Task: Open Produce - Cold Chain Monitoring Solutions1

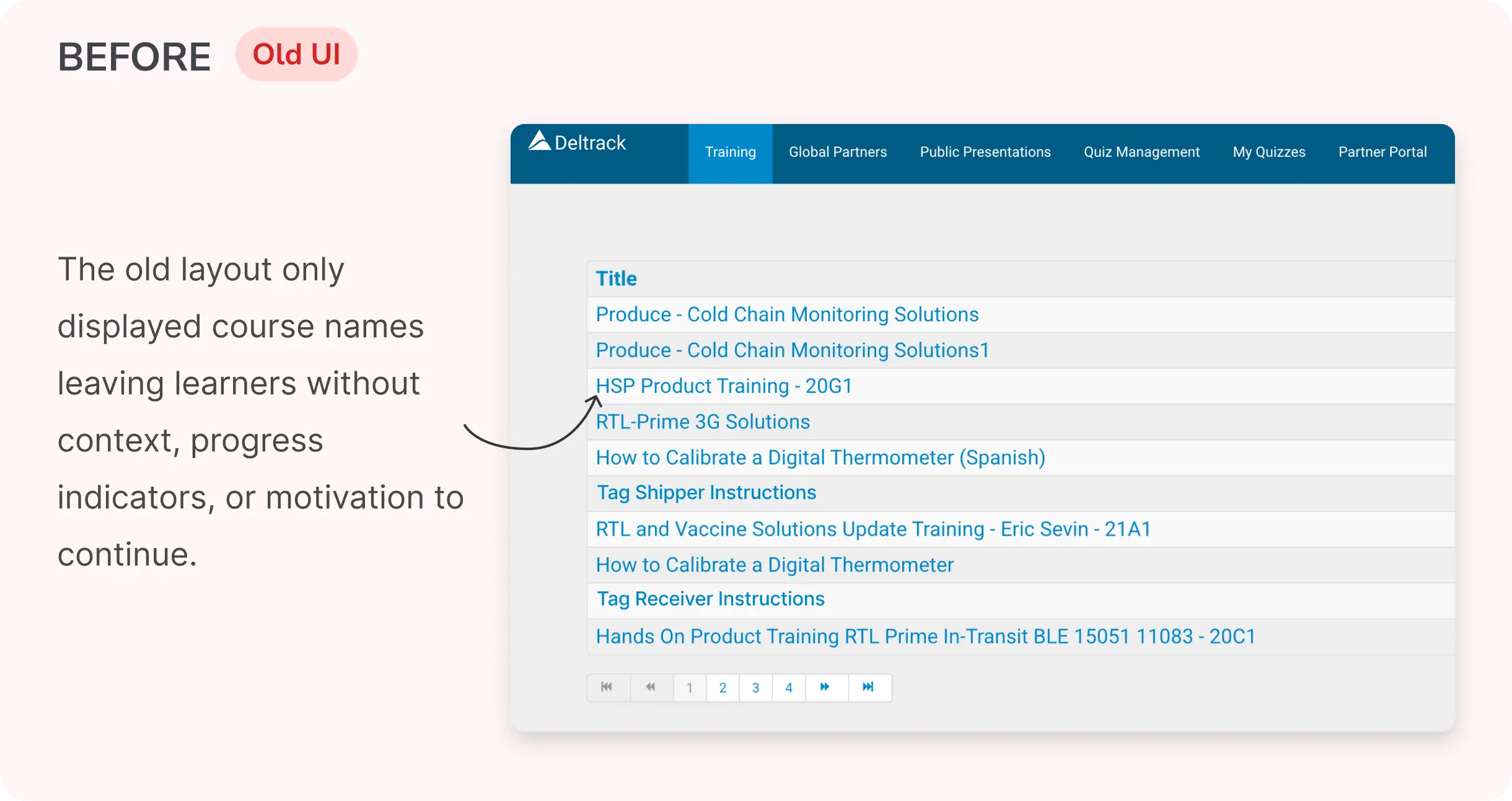Action: point(792,350)
